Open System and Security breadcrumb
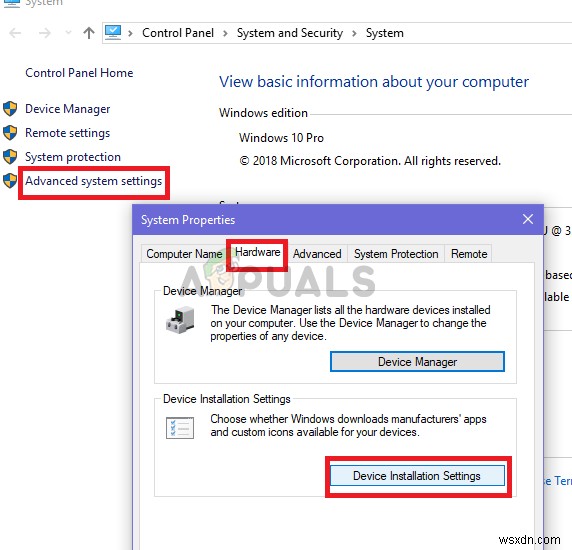The height and width of the screenshot is (550, 572). click(290, 33)
